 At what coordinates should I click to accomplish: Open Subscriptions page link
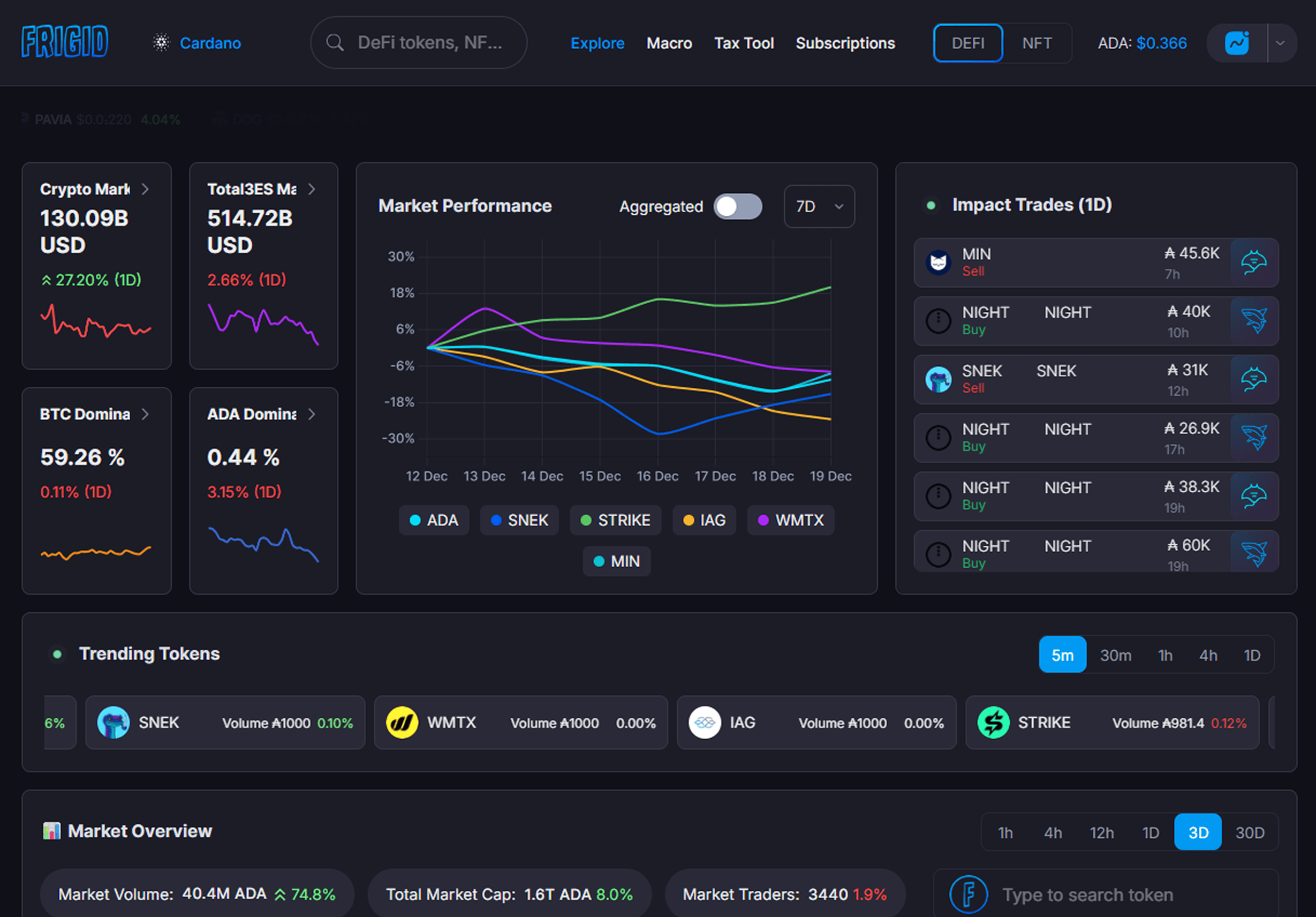[845, 43]
